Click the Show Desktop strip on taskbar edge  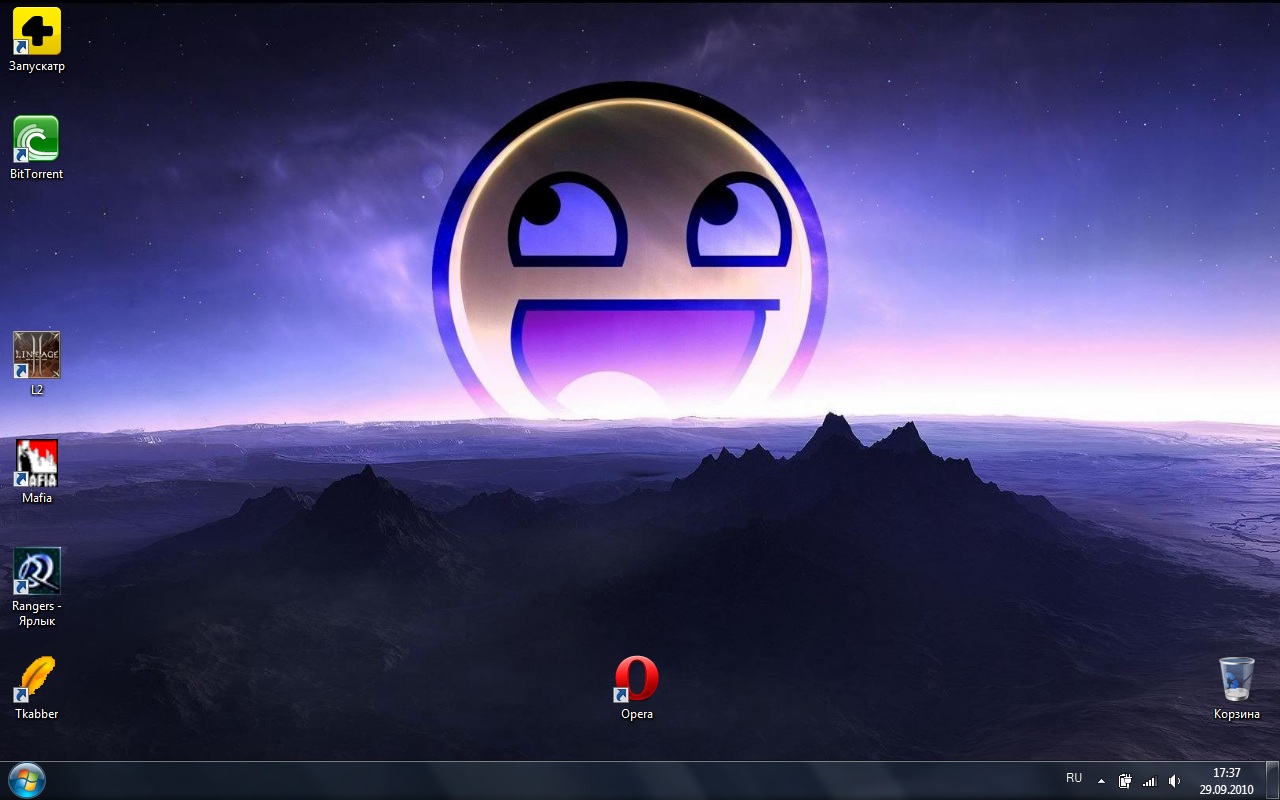point(1272,781)
